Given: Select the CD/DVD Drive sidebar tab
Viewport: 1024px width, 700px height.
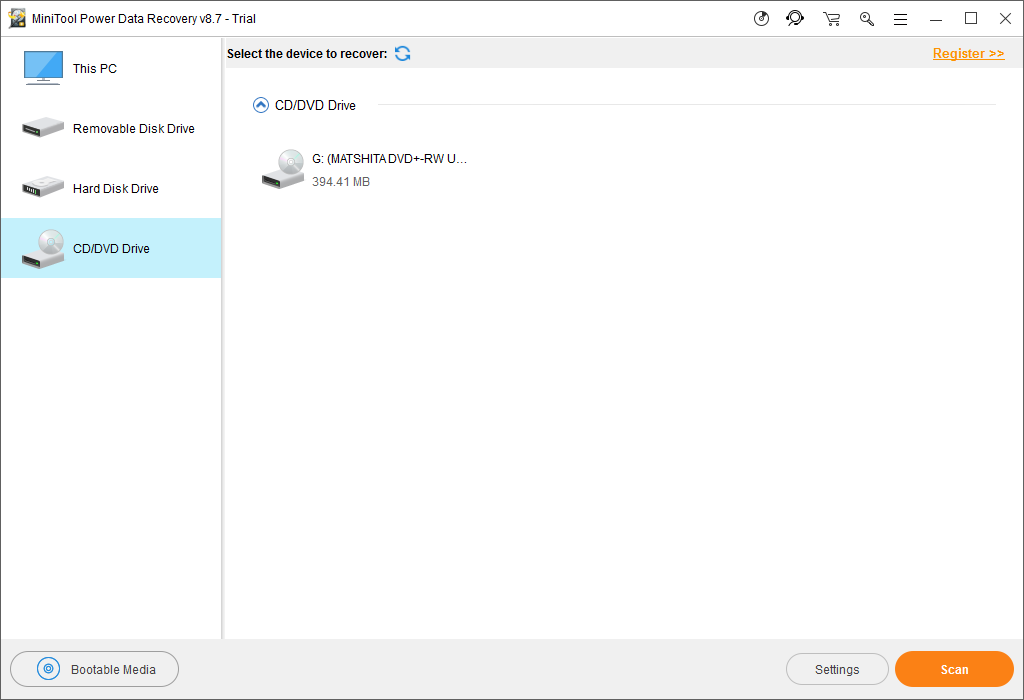Looking at the screenshot, I should [111, 248].
